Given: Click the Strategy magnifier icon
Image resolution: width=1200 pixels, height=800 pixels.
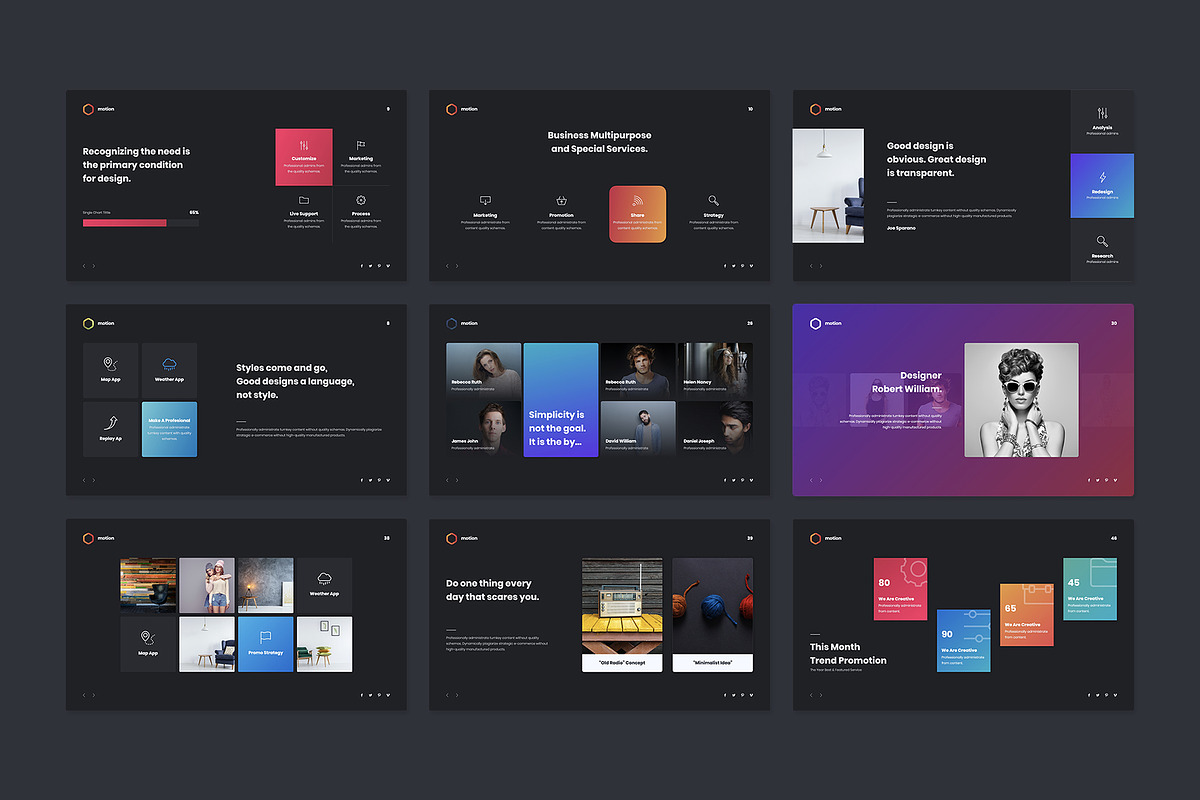Looking at the screenshot, I should point(713,201).
